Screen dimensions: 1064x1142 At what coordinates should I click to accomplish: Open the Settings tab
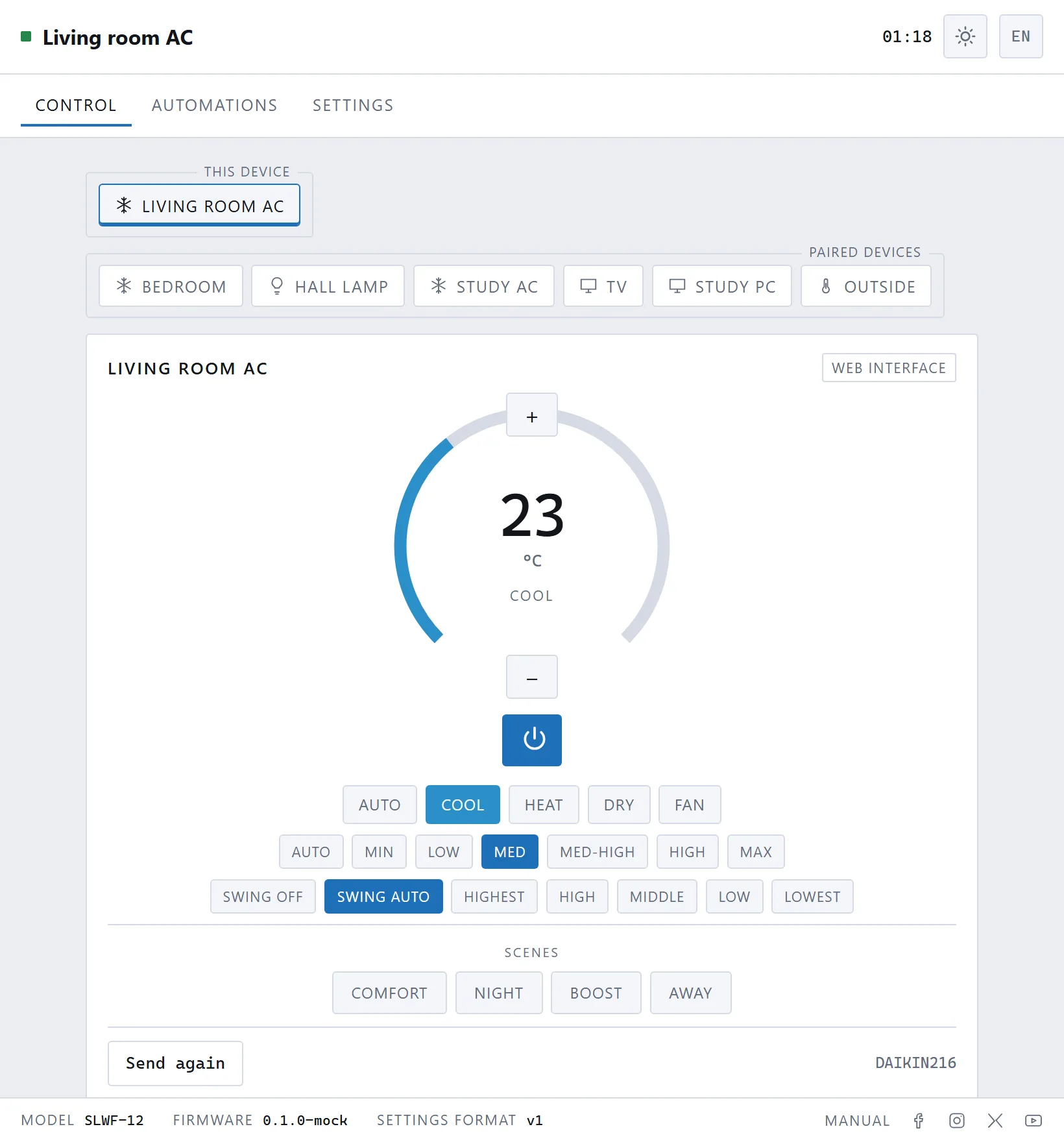(x=353, y=106)
